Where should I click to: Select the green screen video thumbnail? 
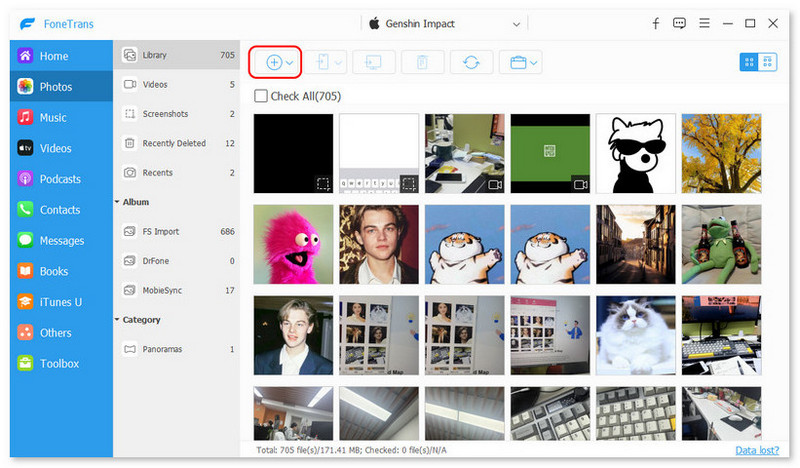pyautogui.click(x=551, y=153)
